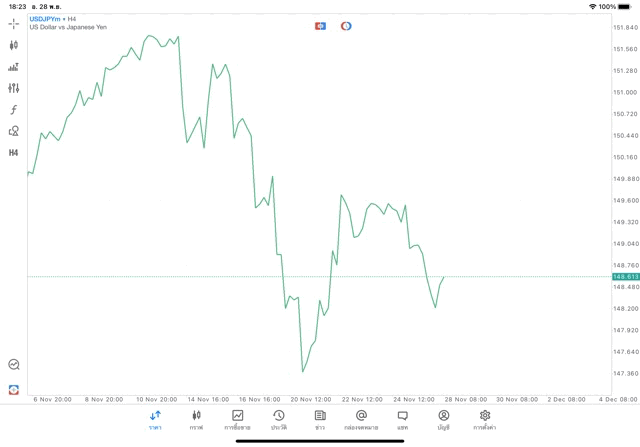Open the การตั้งค่า (Settings) tab
The width and height of the screenshot is (640, 447).
tap(485, 420)
